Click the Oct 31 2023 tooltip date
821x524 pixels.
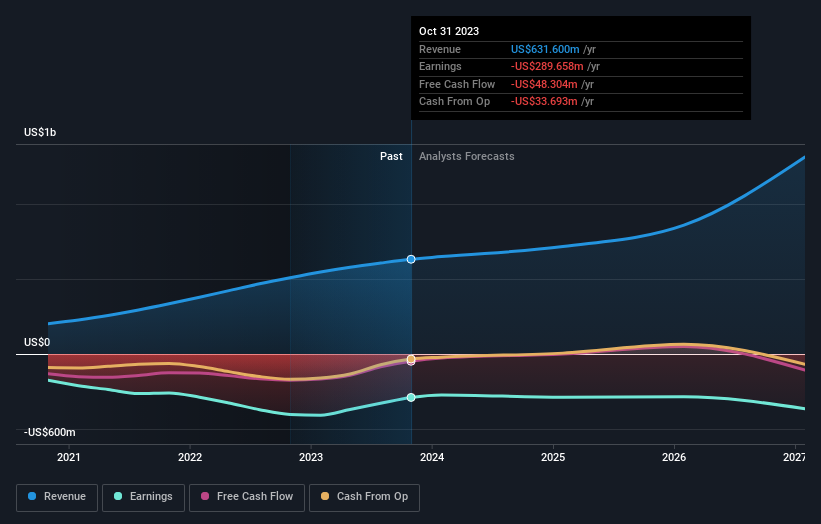[x=449, y=31]
